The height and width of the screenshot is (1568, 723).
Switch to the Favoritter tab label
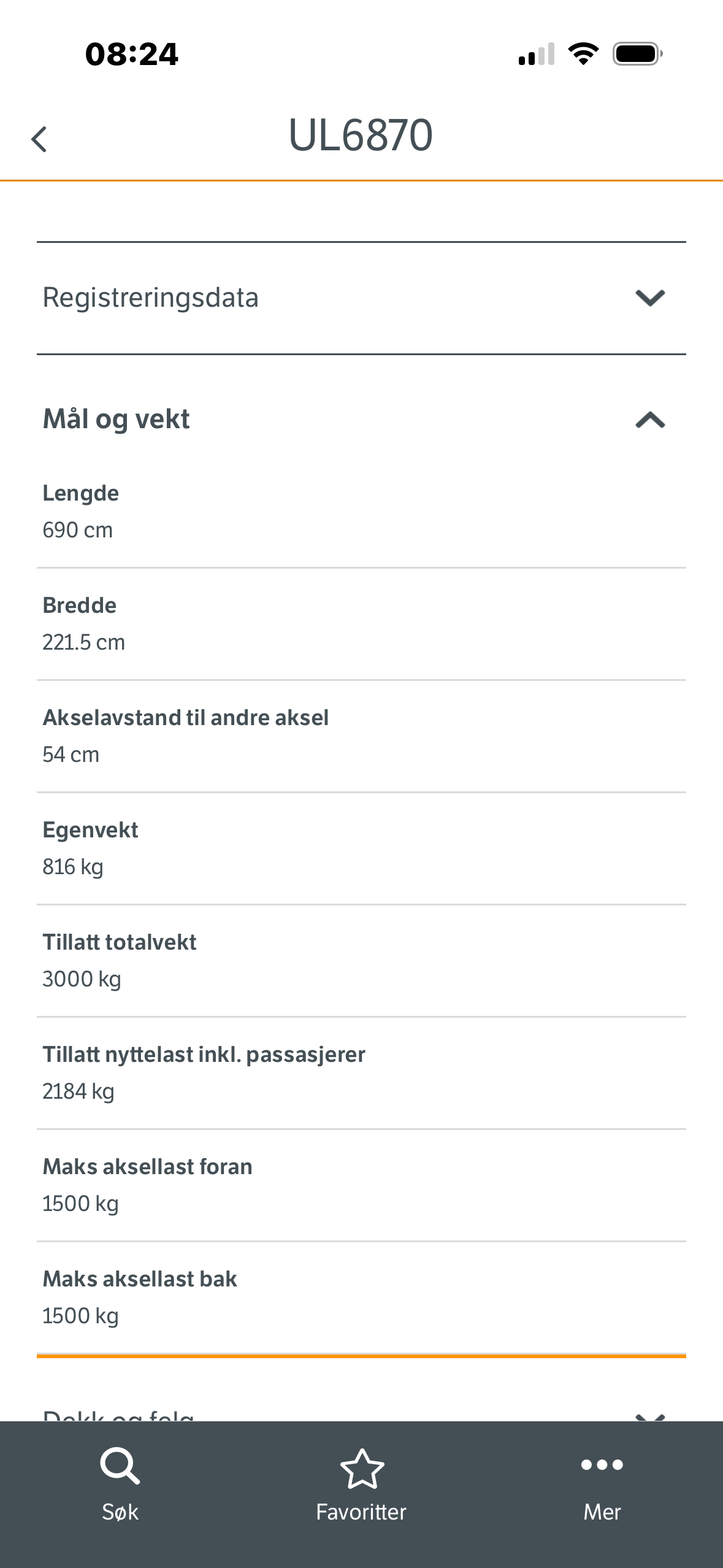coord(361,1512)
